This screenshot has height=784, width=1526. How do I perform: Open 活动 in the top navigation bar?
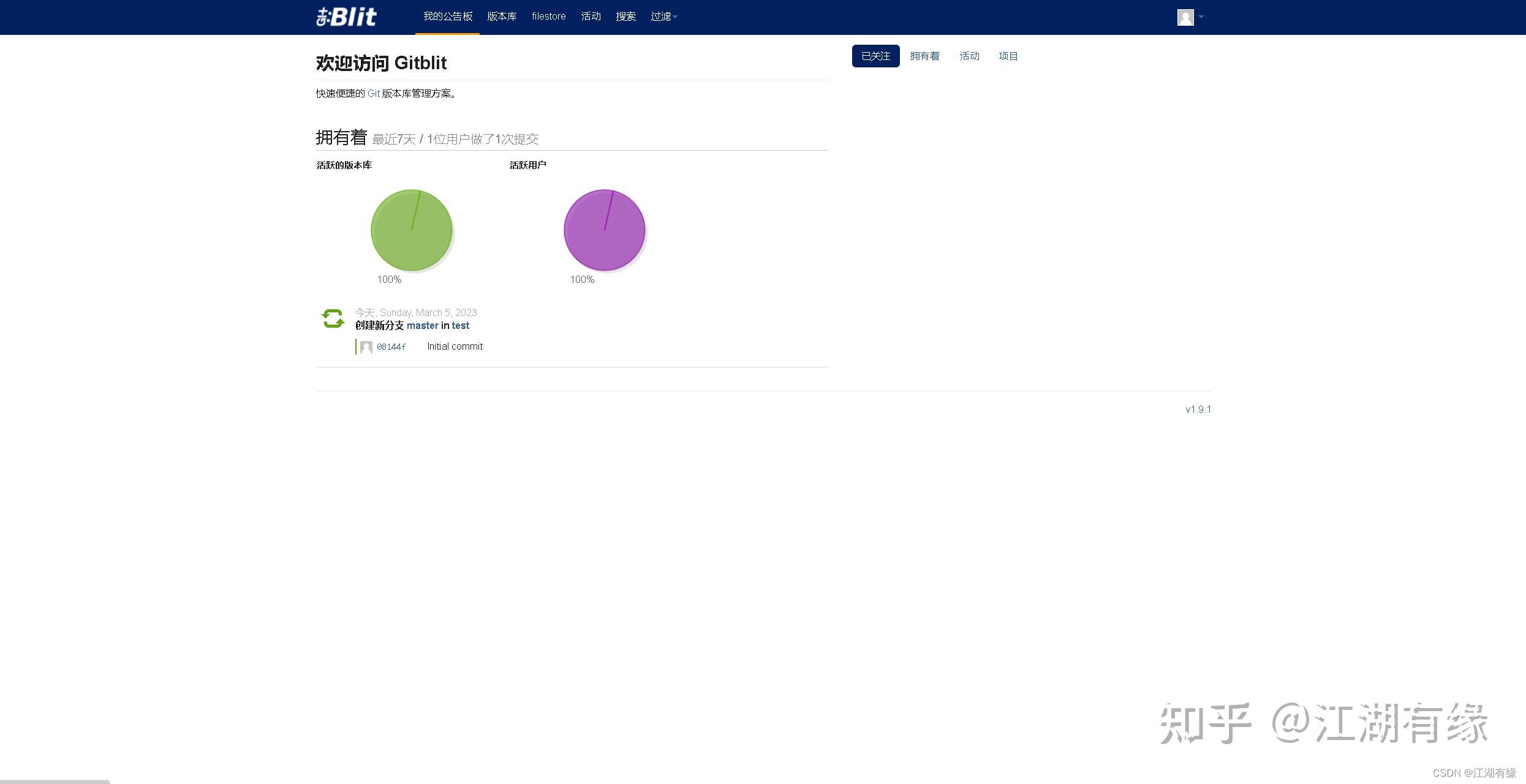591,17
